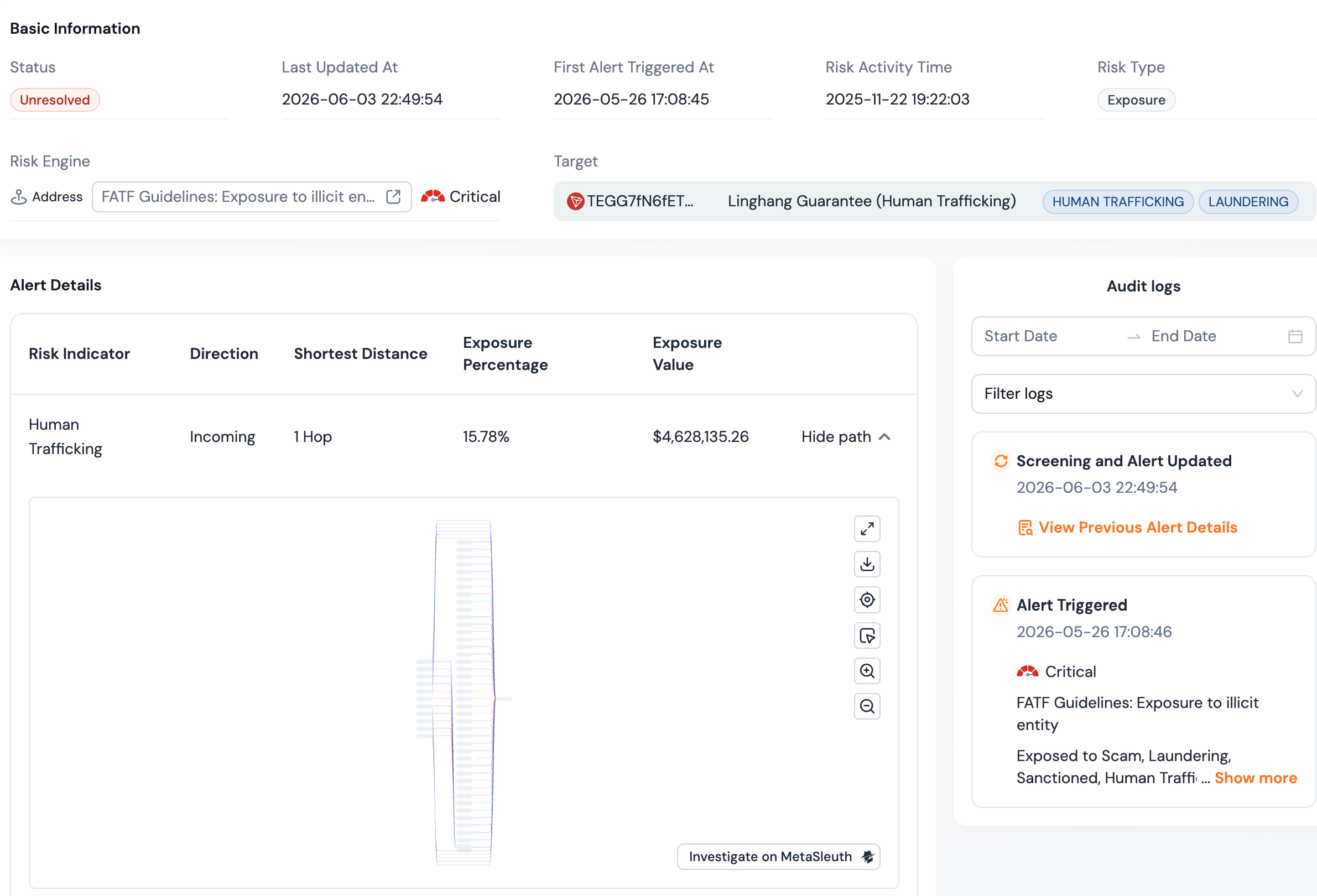
Task: Open the Filter logs dropdown
Action: click(1143, 394)
